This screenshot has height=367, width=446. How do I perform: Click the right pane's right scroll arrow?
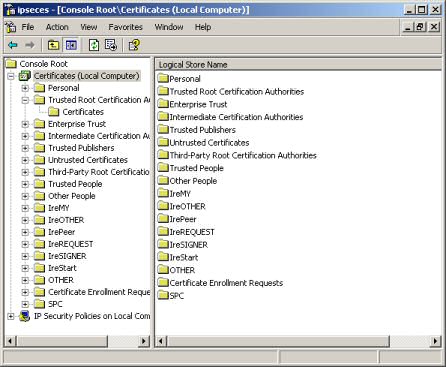coord(435,341)
